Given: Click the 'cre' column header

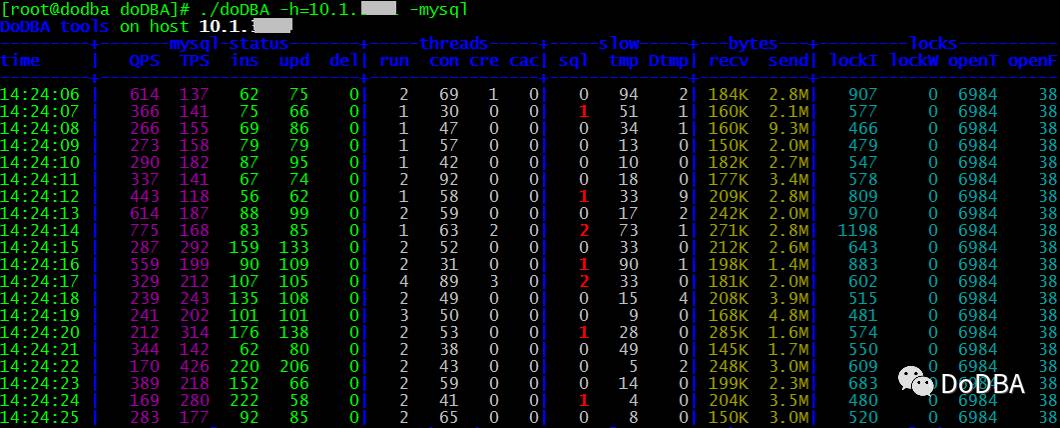Looking at the screenshot, I should click(485, 60).
